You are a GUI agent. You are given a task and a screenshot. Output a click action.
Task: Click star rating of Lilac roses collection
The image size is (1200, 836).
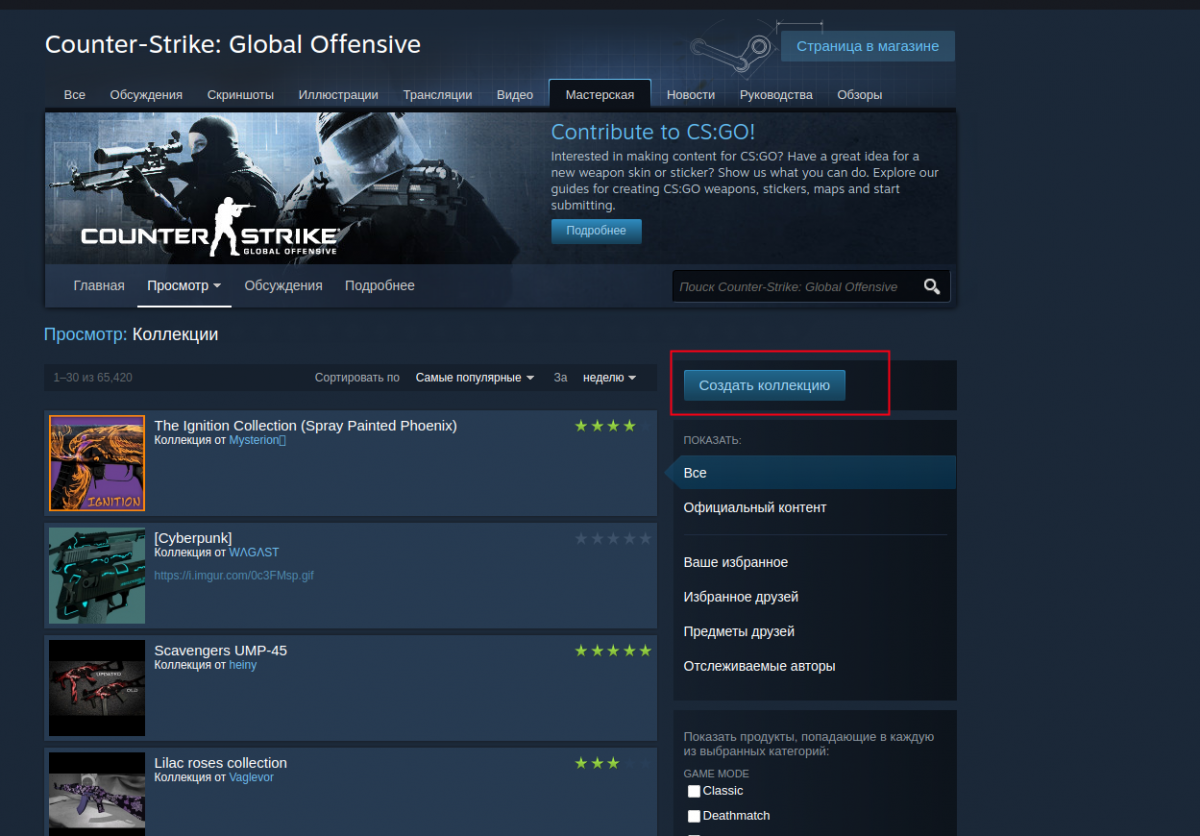coord(613,763)
